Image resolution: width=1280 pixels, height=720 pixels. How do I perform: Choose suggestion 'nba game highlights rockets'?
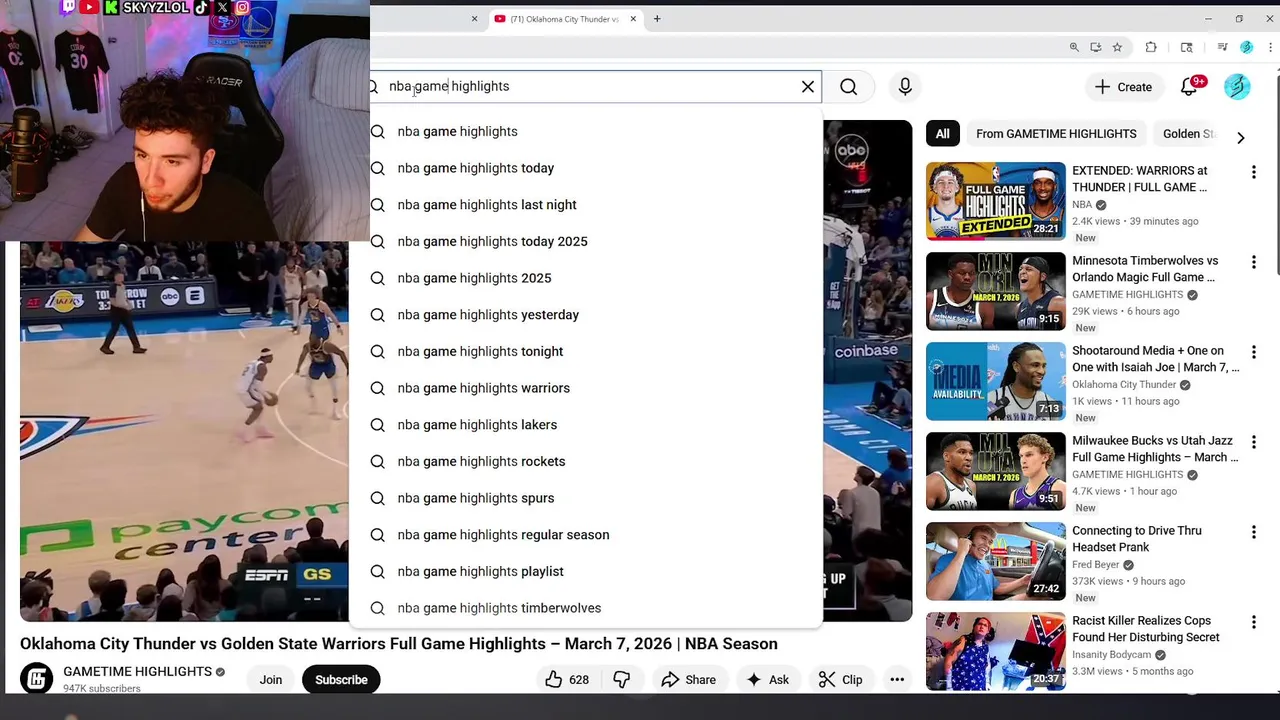click(586, 461)
